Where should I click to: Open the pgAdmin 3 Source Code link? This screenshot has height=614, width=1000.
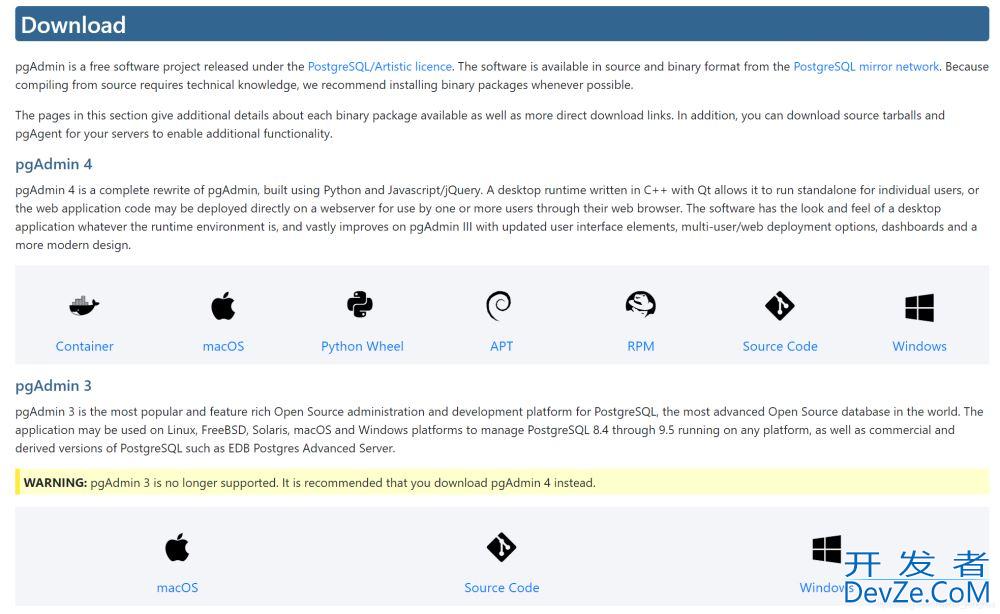pos(502,588)
